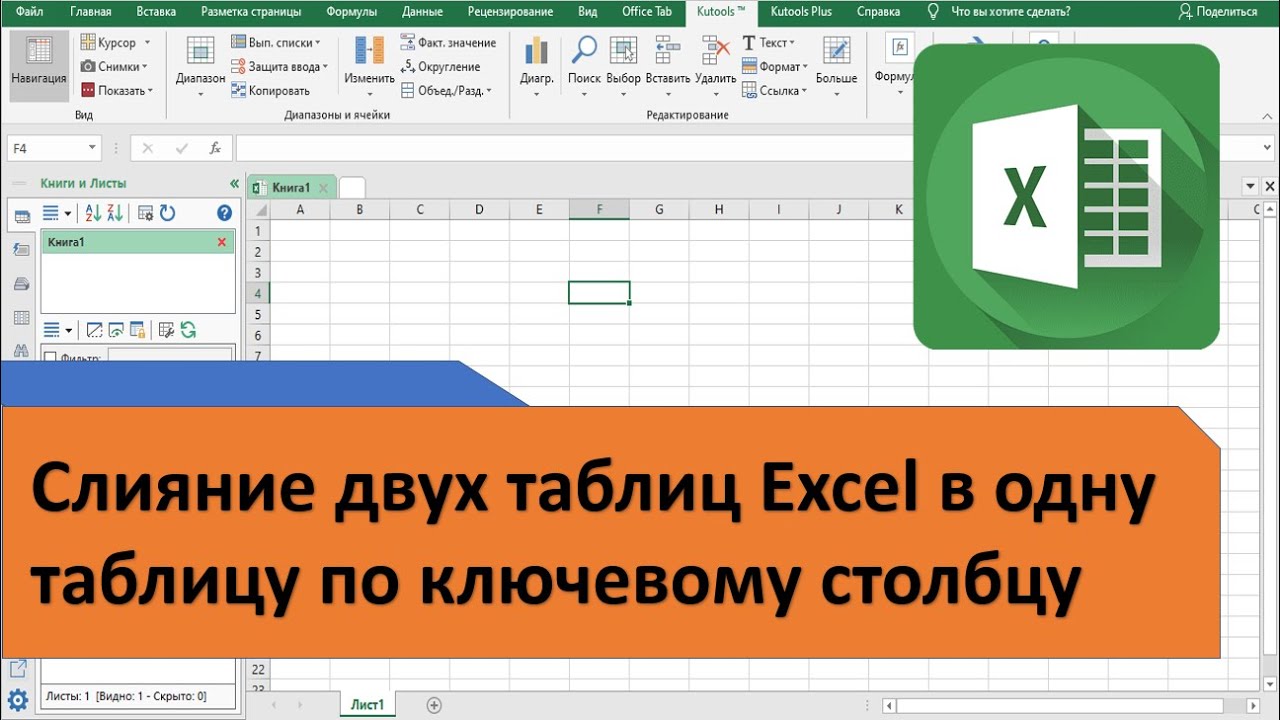This screenshot has width=1280, height=720.
Task: Switch to the Формулы ribbon tab
Action: [353, 12]
